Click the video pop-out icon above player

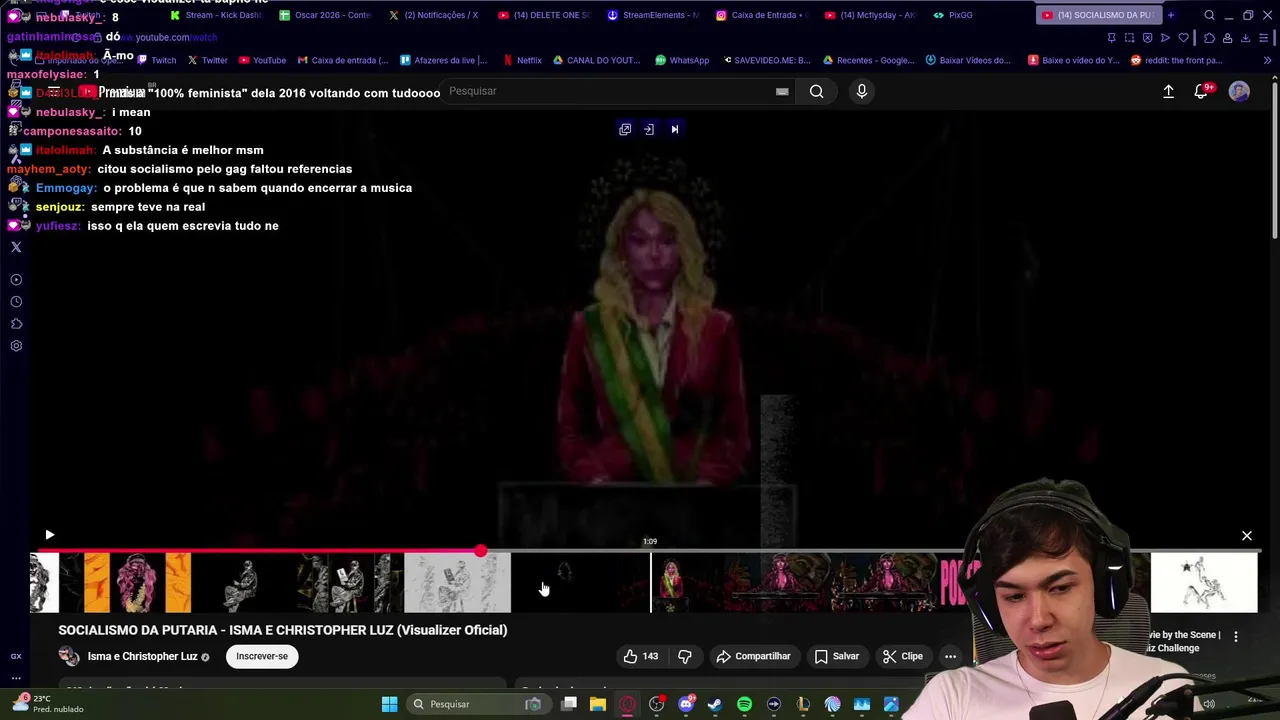[625, 129]
